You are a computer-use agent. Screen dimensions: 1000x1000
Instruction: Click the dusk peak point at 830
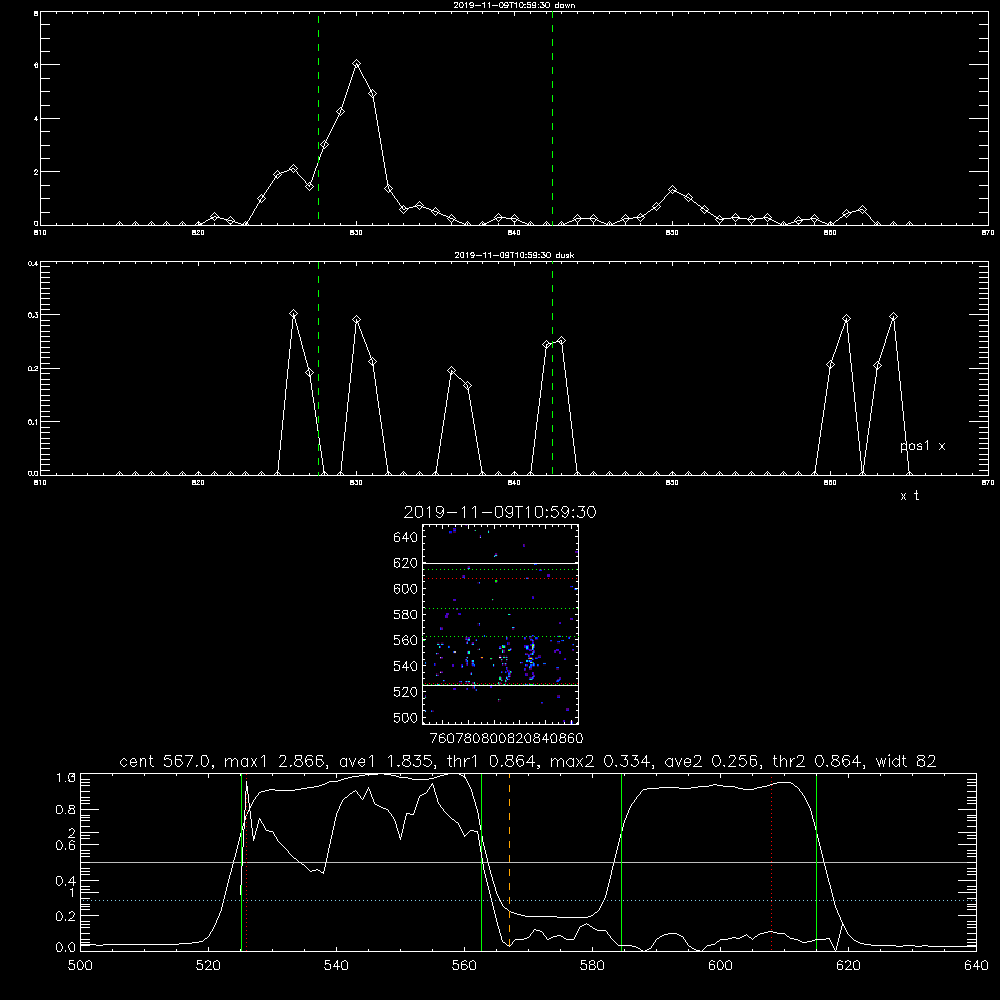click(x=357, y=320)
